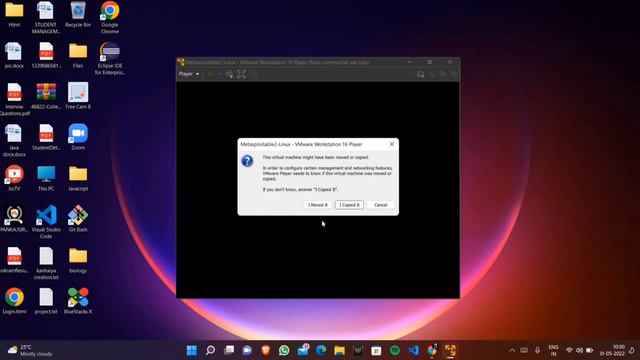Open Wi-Fi network tray icon
Viewport: 640px width, 360px height.
click(x=569, y=350)
